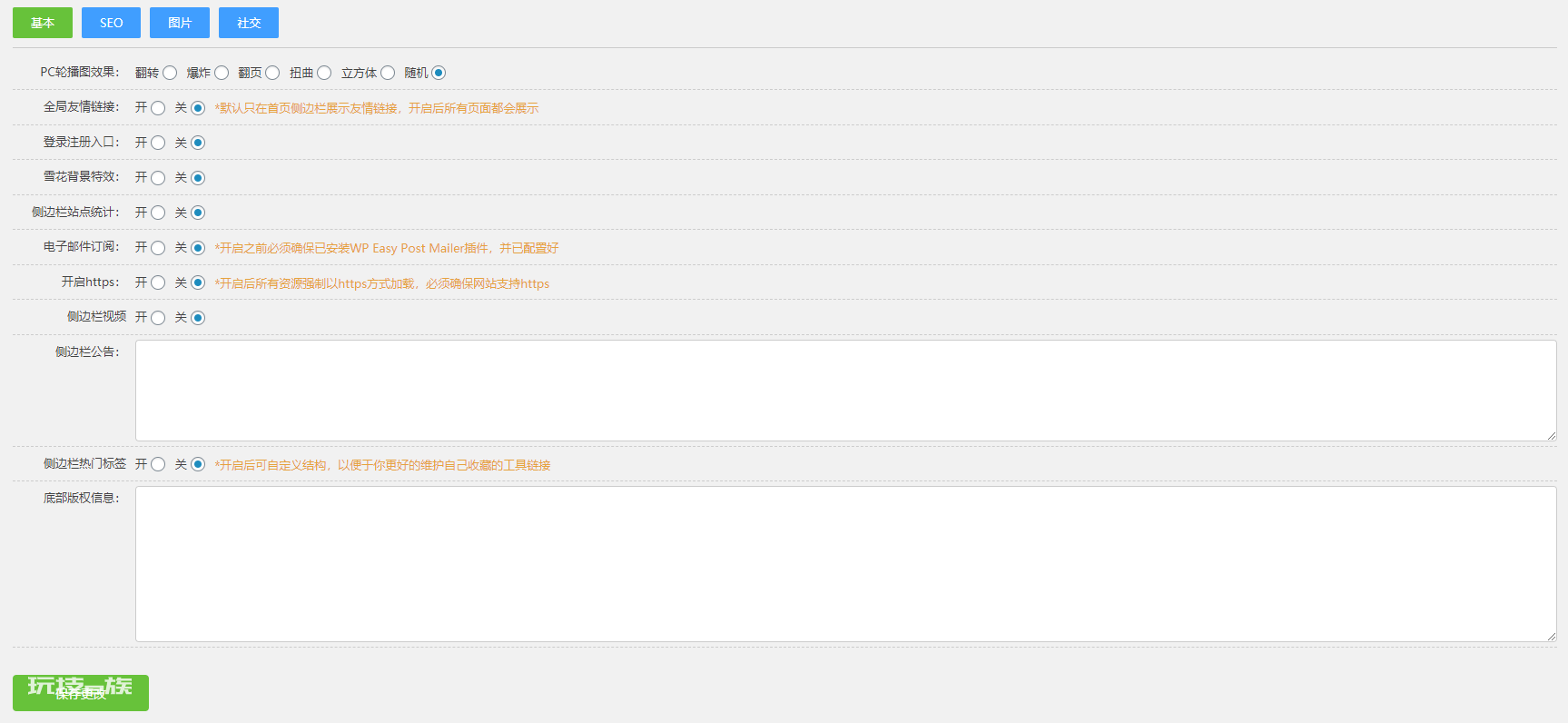Click the green save changes button

(x=81, y=693)
